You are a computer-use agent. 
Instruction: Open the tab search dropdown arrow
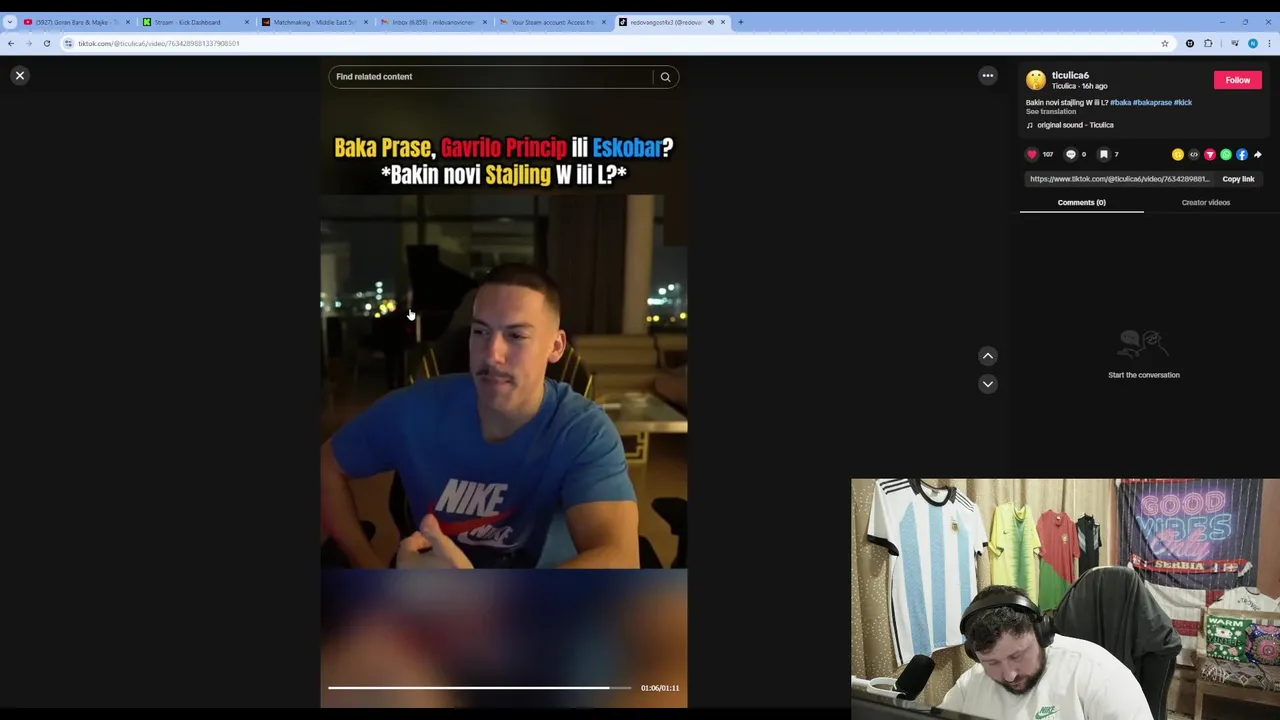(x=9, y=22)
